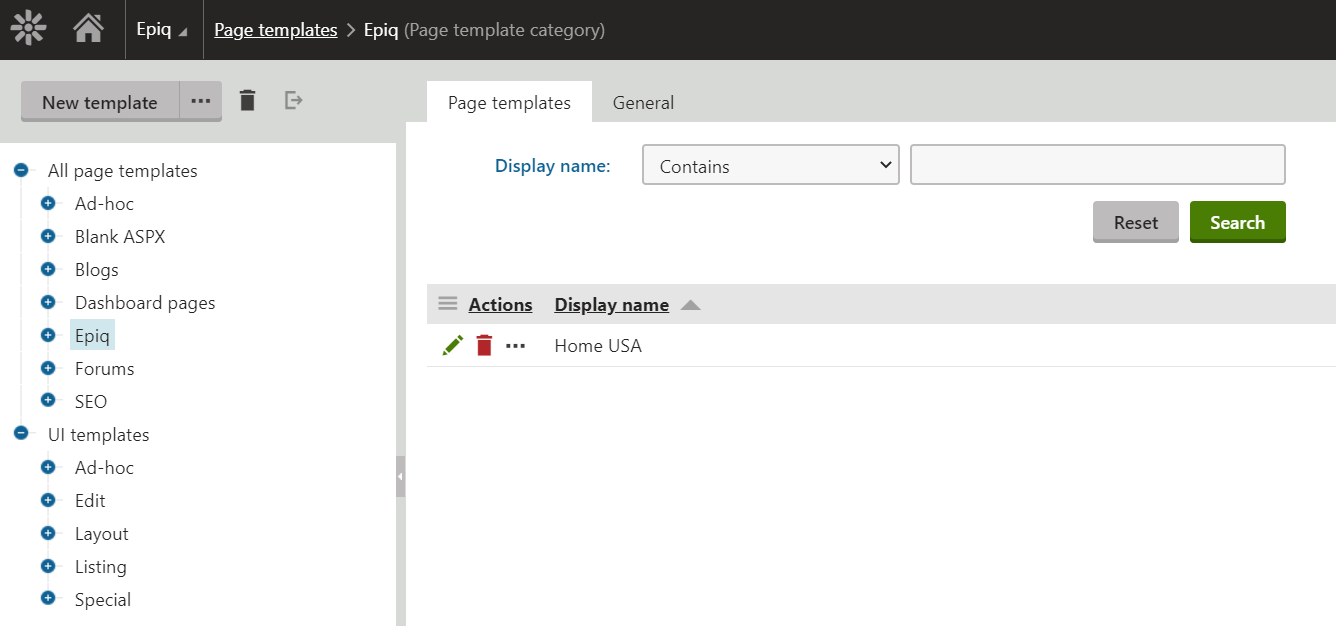This screenshot has height=626, width=1336.
Task: Click the Reset button
Action: (x=1135, y=222)
